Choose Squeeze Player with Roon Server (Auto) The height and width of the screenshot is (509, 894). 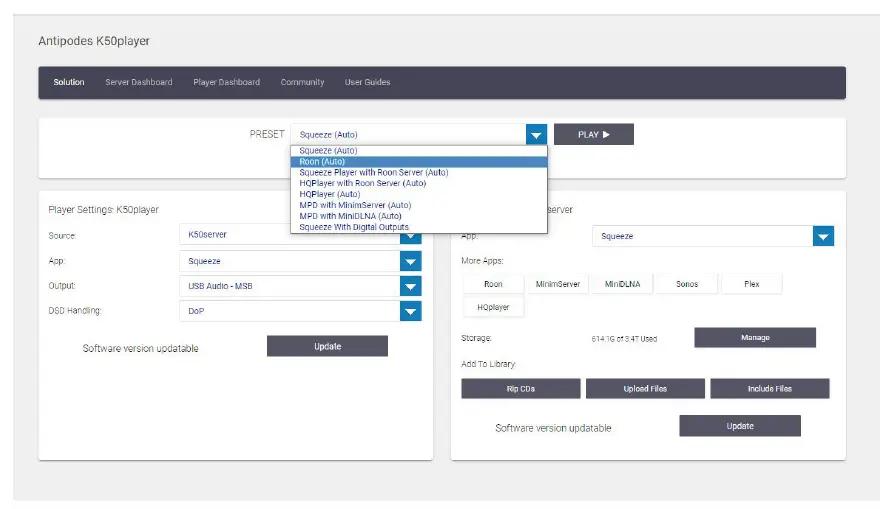click(x=418, y=172)
